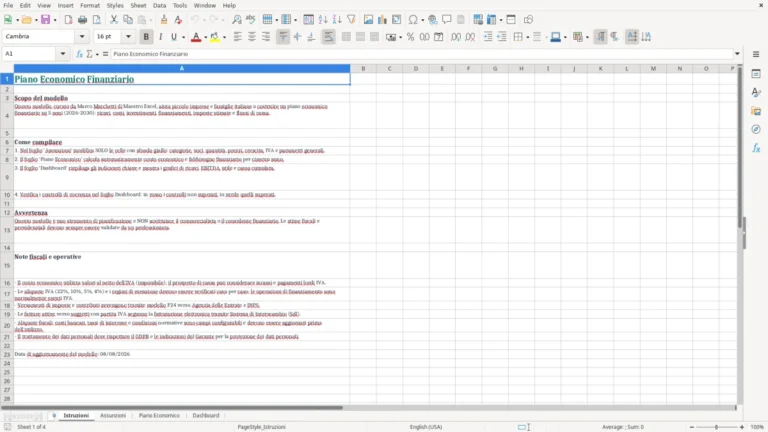Open the File menu
The width and height of the screenshot is (768, 432).
click(x=8, y=5)
